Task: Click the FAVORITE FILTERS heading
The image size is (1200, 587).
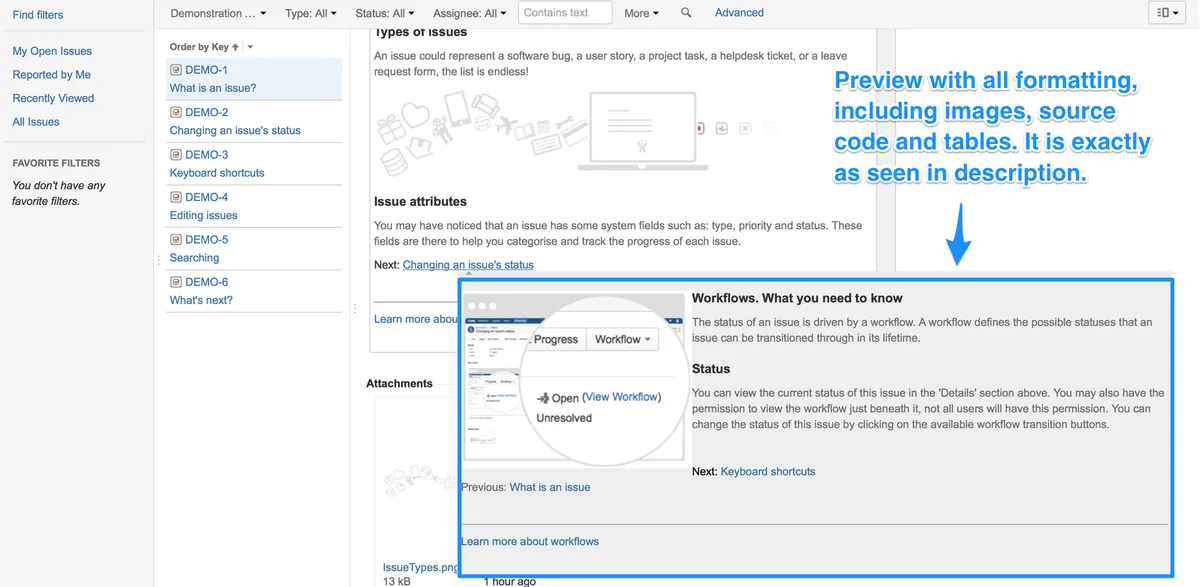Action: [x=56, y=163]
